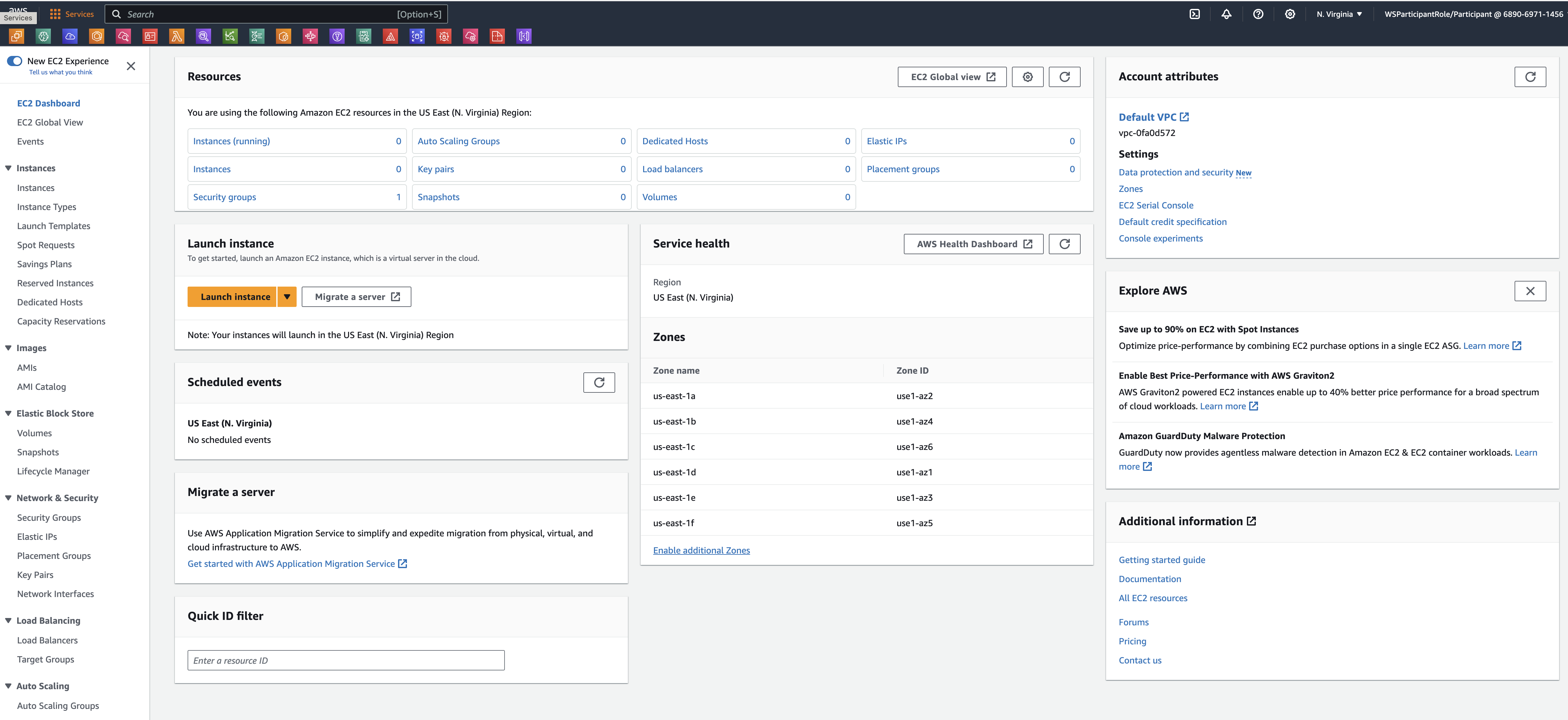Open the Services menu

(72, 14)
